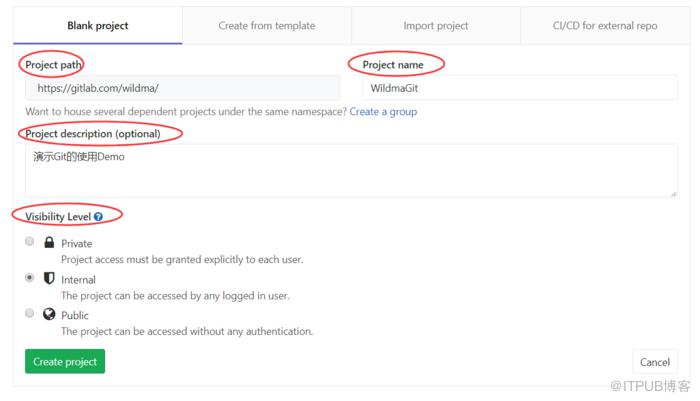The image size is (700, 401).
Task: Click the Project description (optional) label
Action: 93,134
